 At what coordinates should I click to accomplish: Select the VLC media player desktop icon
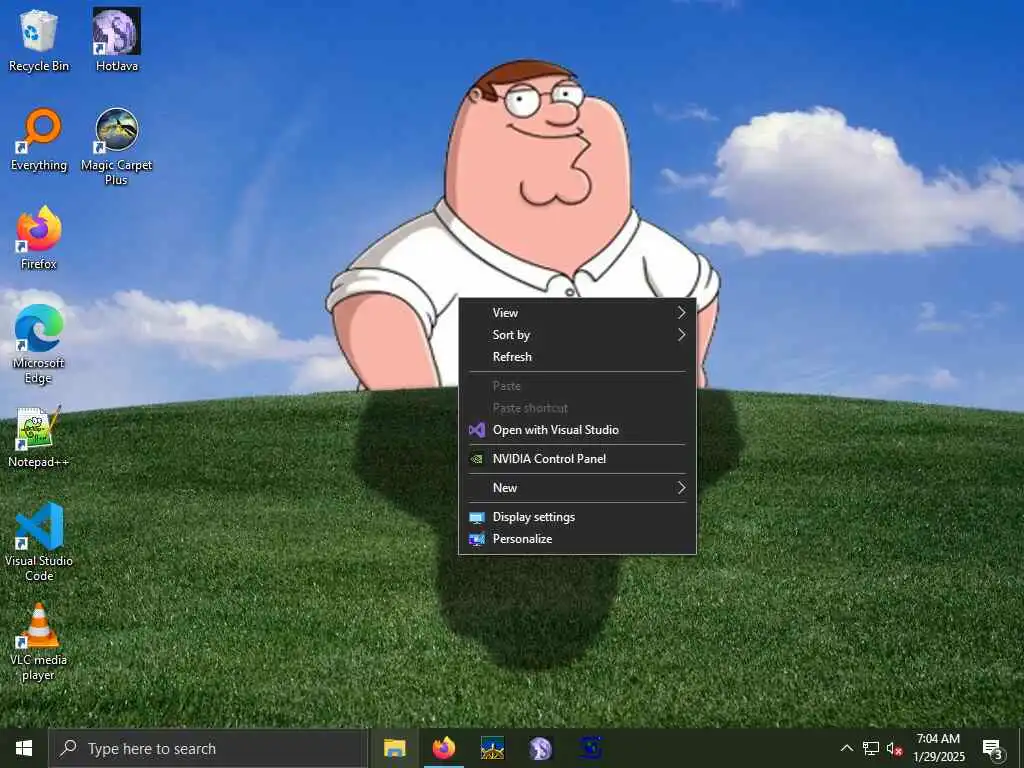click(39, 643)
